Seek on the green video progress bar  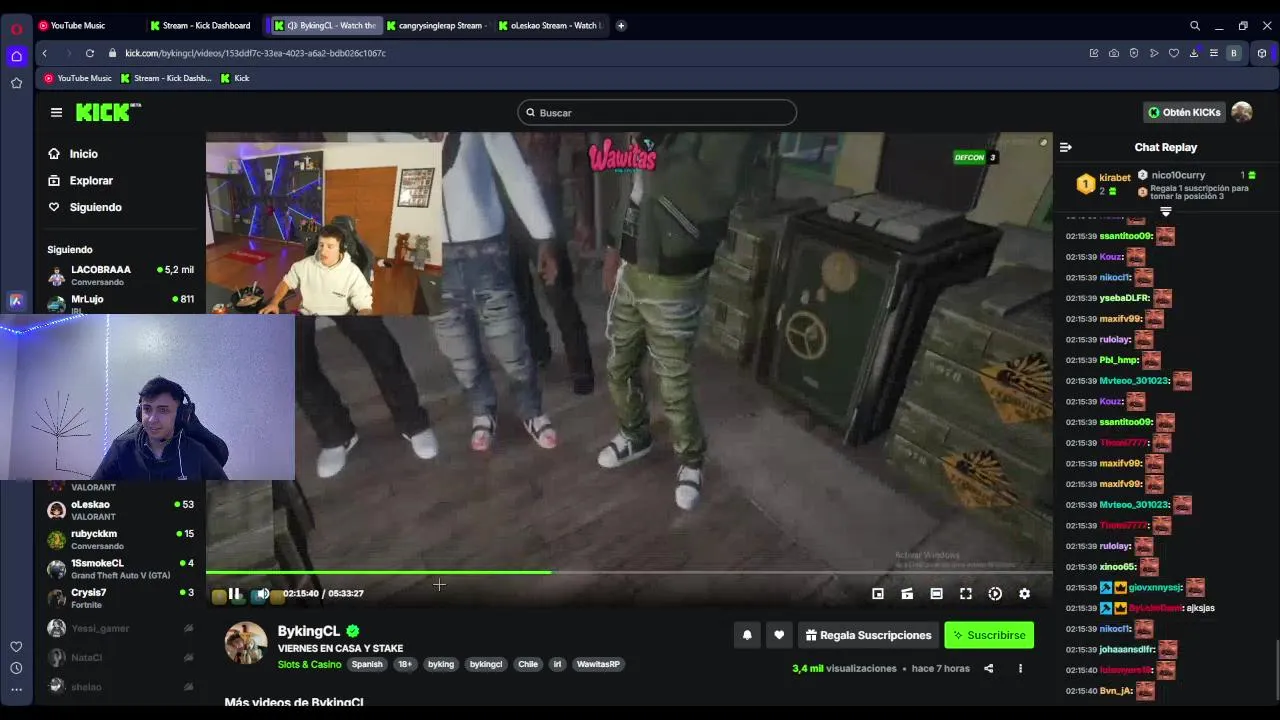pos(629,572)
